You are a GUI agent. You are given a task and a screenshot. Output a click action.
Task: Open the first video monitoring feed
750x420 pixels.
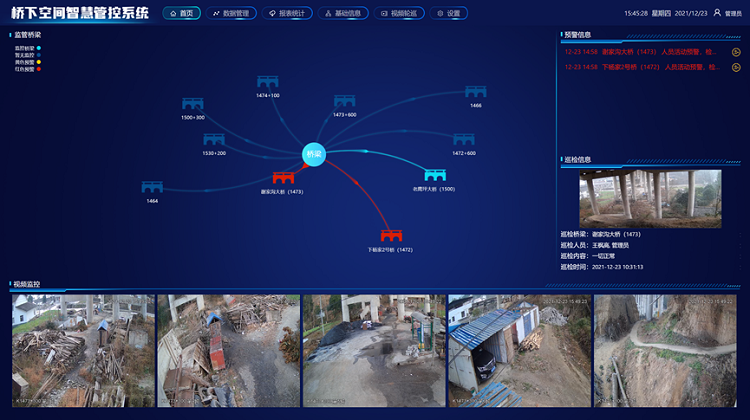(x=83, y=350)
